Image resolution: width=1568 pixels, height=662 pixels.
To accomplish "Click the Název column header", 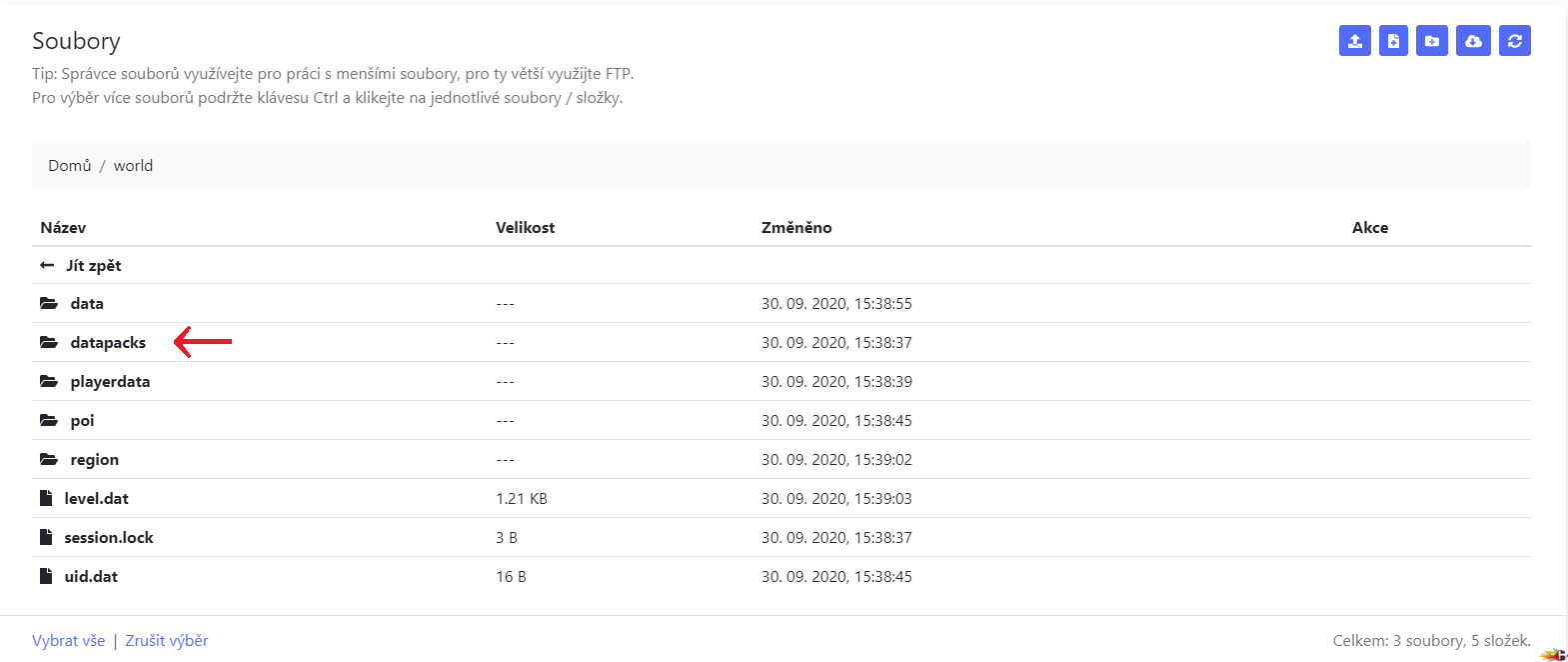I will coord(63,227).
